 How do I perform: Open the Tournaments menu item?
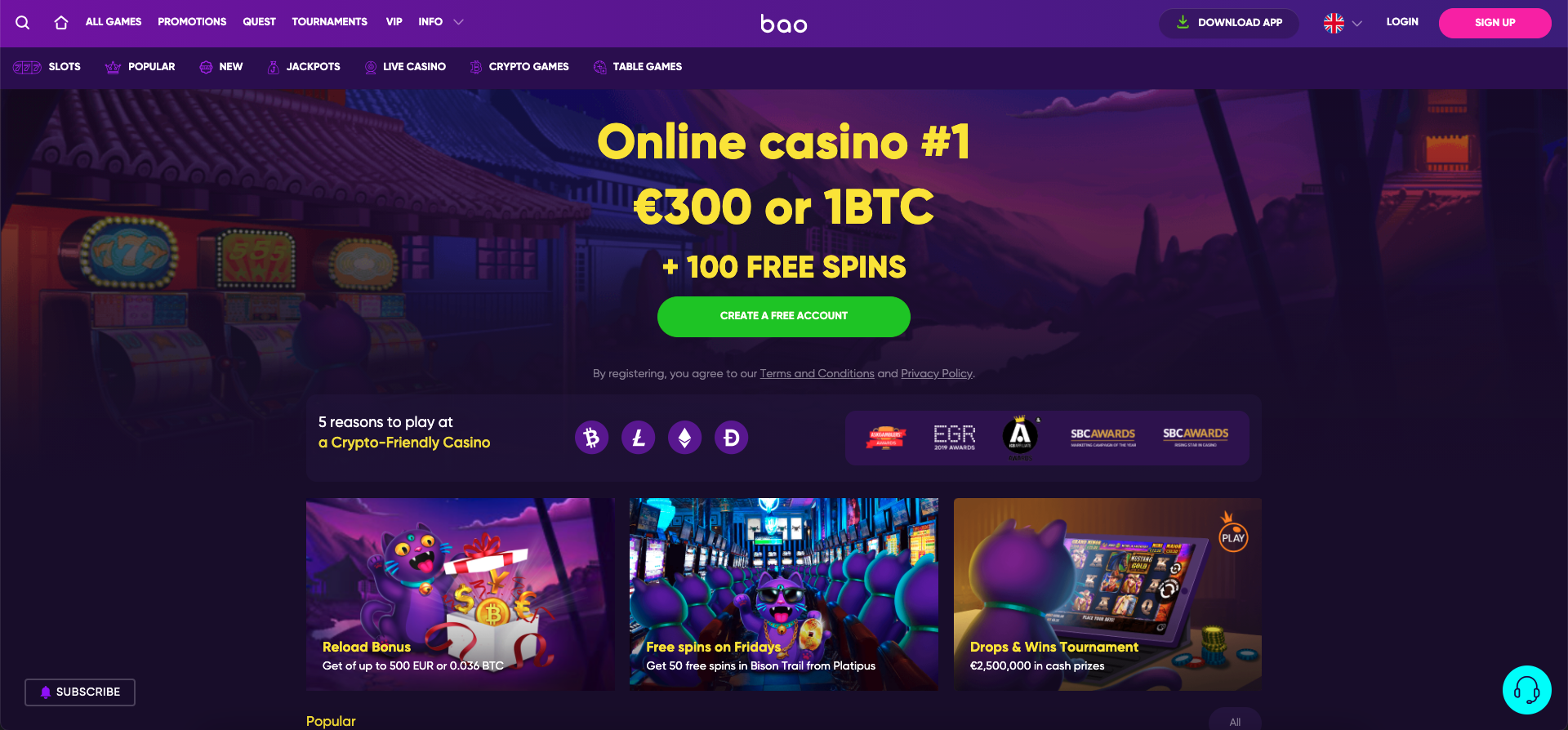pyautogui.click(x=330, y=22)
